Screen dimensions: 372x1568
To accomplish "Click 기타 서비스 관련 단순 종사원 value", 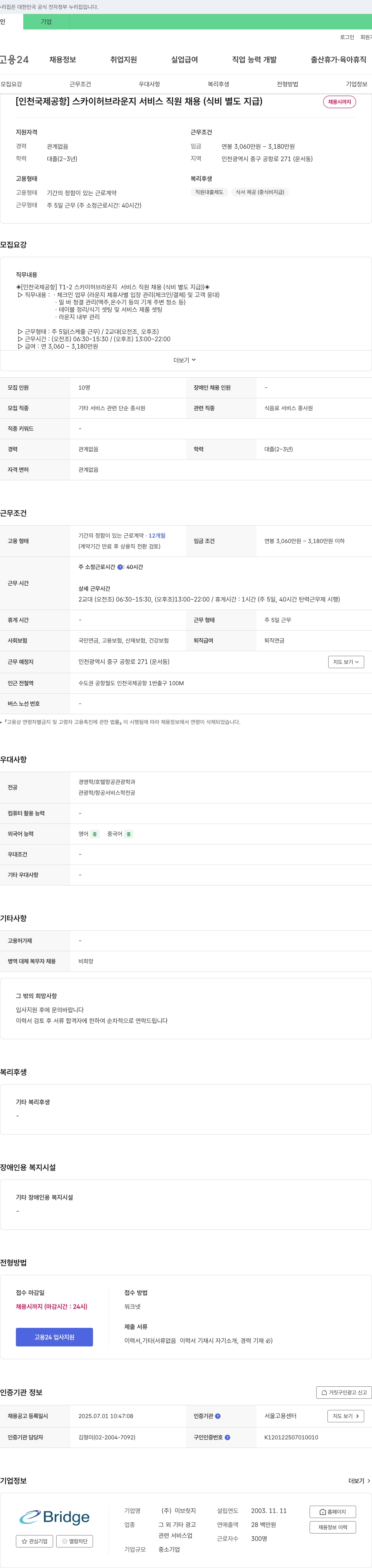I will click(112, 408).
